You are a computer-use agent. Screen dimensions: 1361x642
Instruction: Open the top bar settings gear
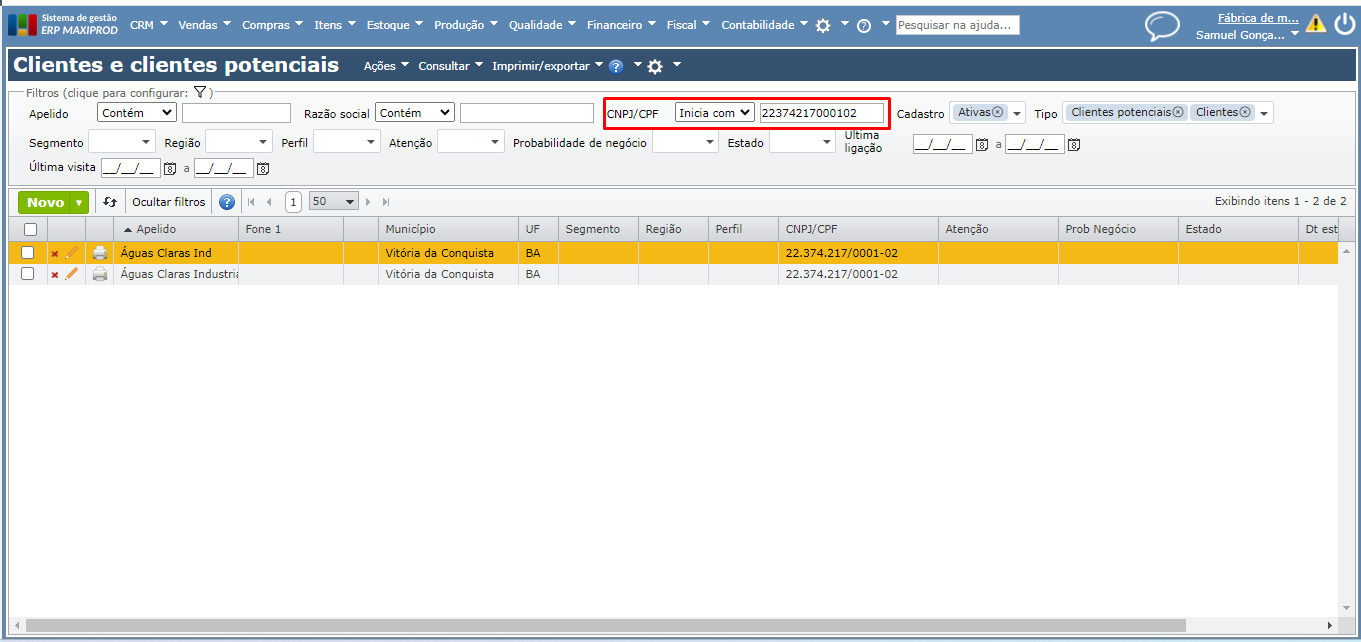point(823,26)
